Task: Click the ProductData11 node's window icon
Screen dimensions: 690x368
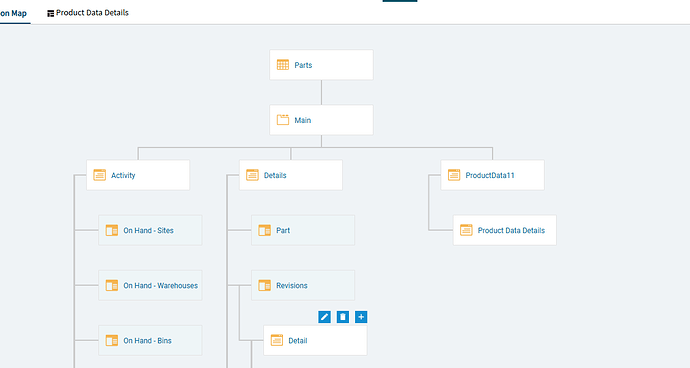Action: coord(454,175)
